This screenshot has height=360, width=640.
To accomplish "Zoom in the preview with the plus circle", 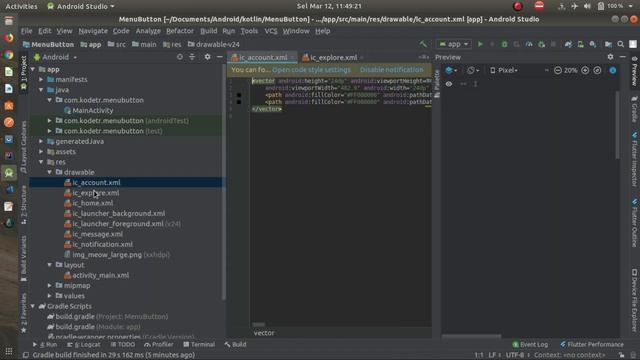I will pos(585,70).
